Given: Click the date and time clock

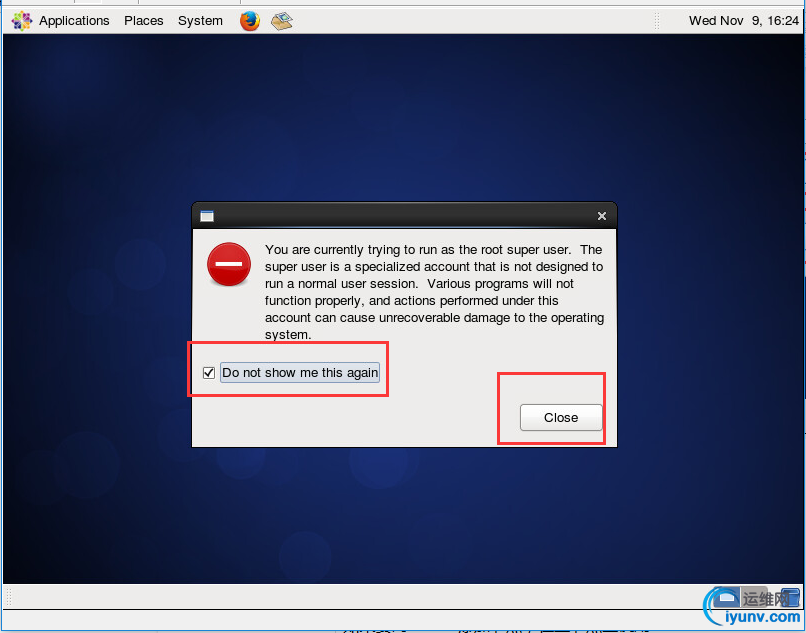Looking at the screenshot, I should coord(744,21).
